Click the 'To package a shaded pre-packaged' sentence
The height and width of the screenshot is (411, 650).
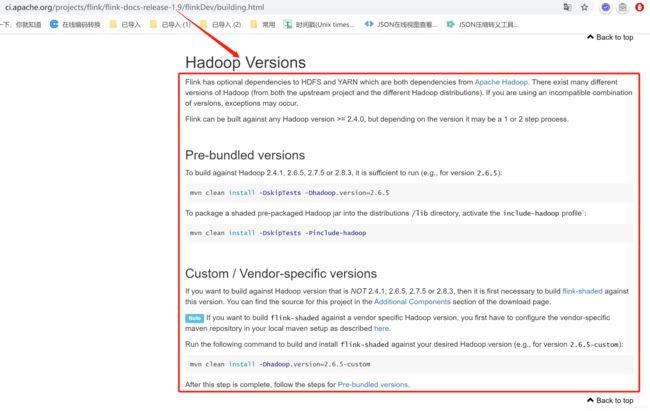386,213
